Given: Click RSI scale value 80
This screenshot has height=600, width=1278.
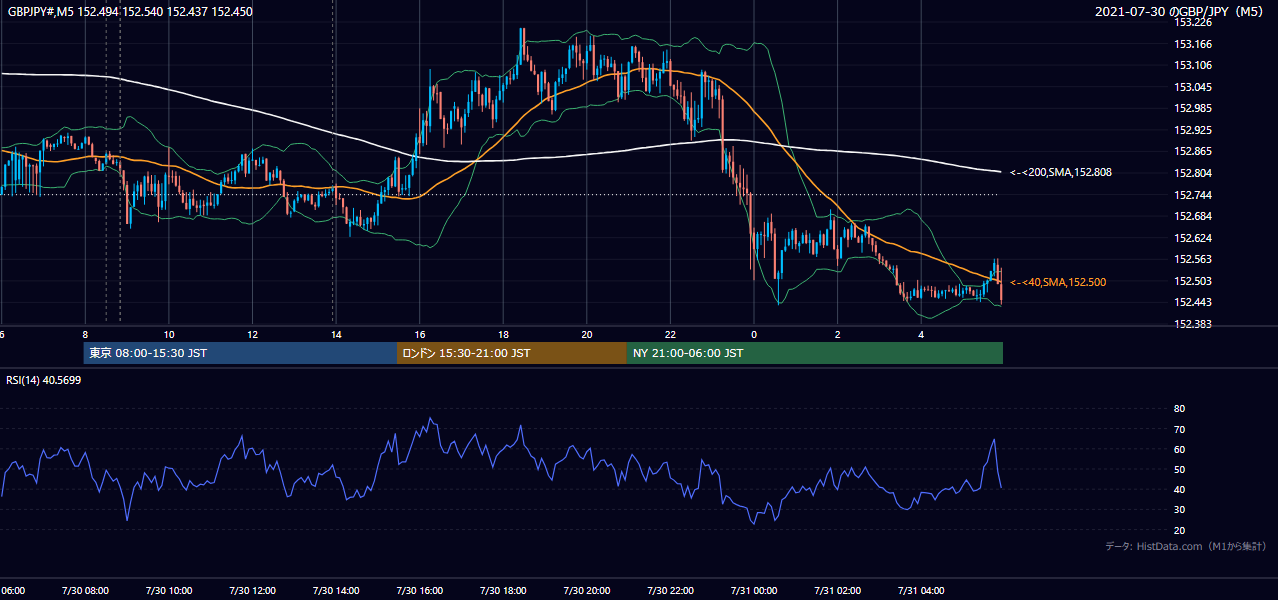Looking at the screenshot, I should [1179, 409].
